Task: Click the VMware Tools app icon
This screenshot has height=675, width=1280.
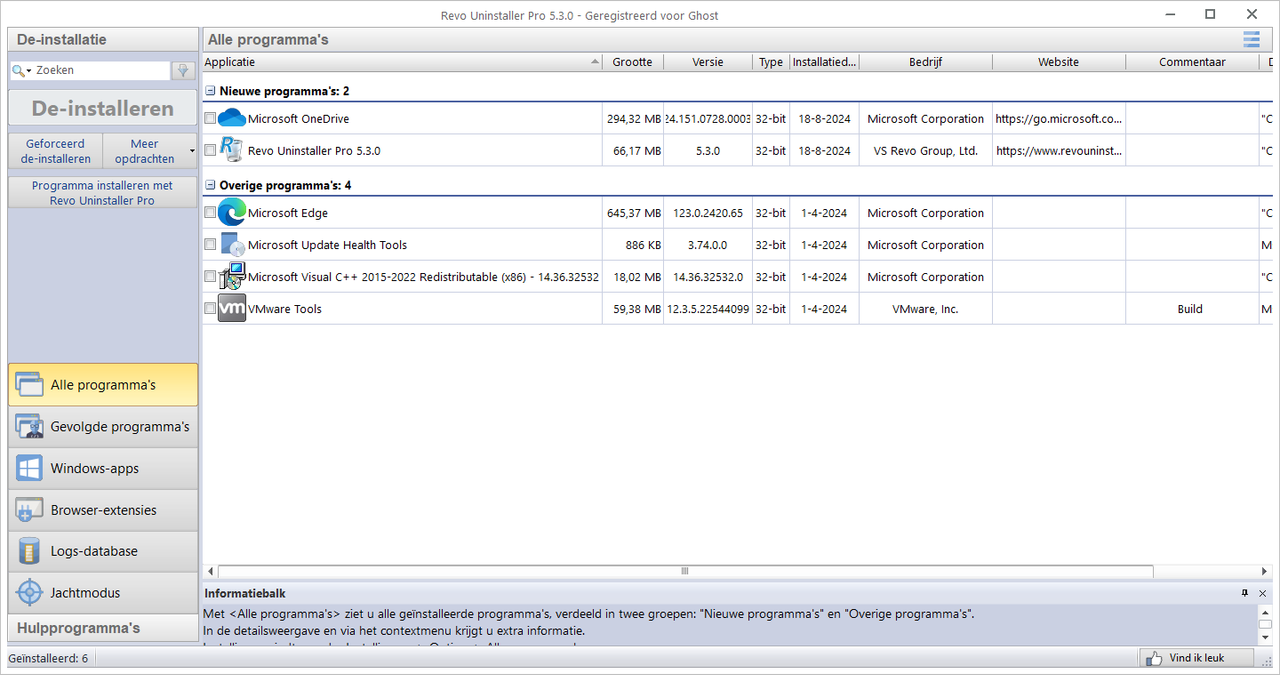Action: [231, 309]
